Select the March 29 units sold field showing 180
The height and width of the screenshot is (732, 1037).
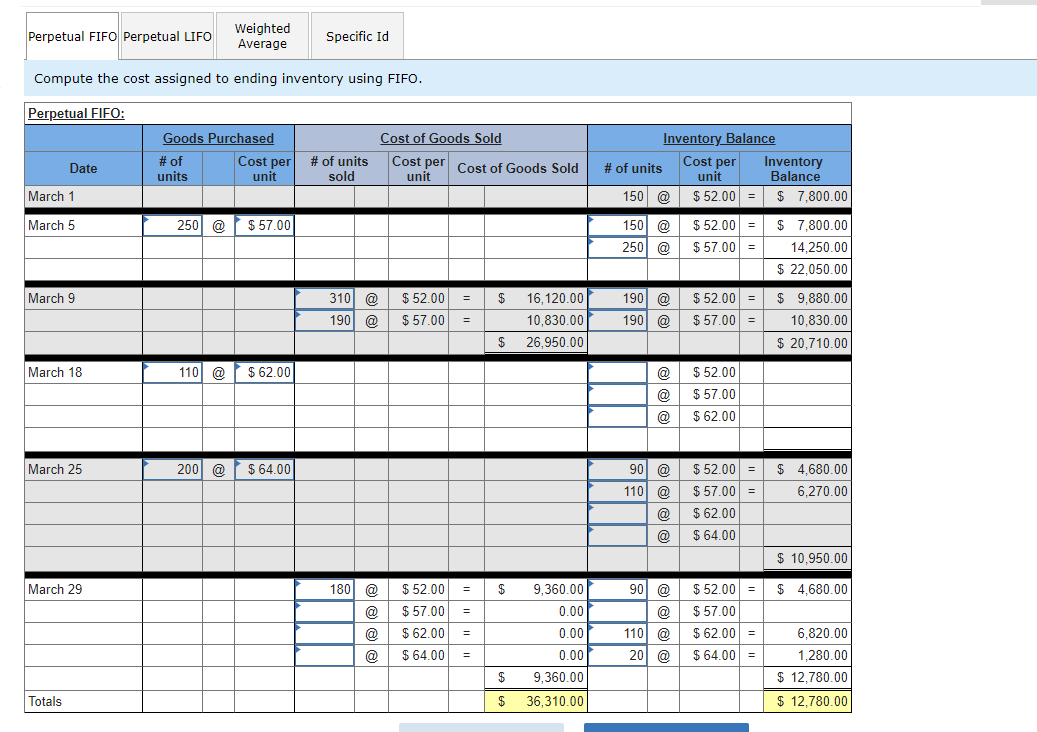pyautogui.click(x=324, y=589)
